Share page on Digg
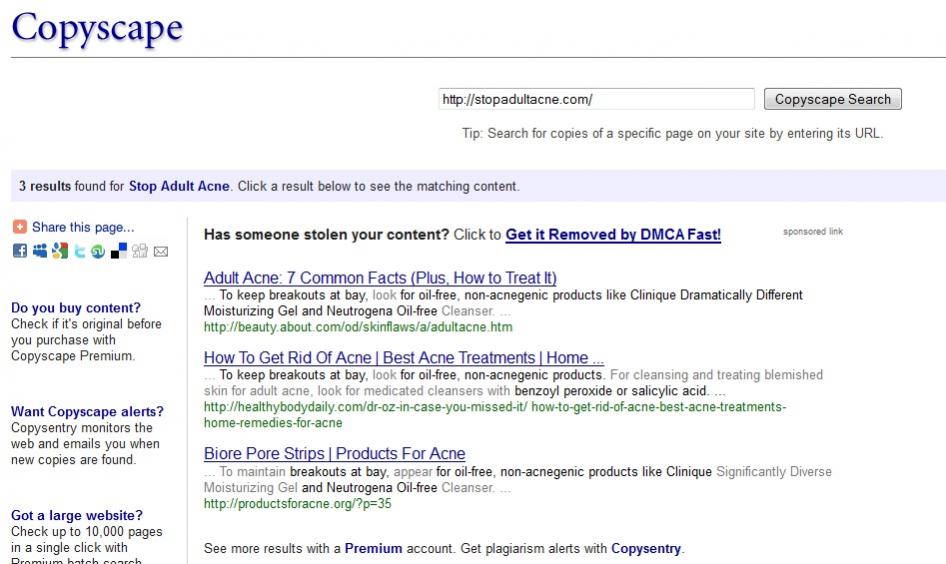946x564 pixels. coord(140,251)
